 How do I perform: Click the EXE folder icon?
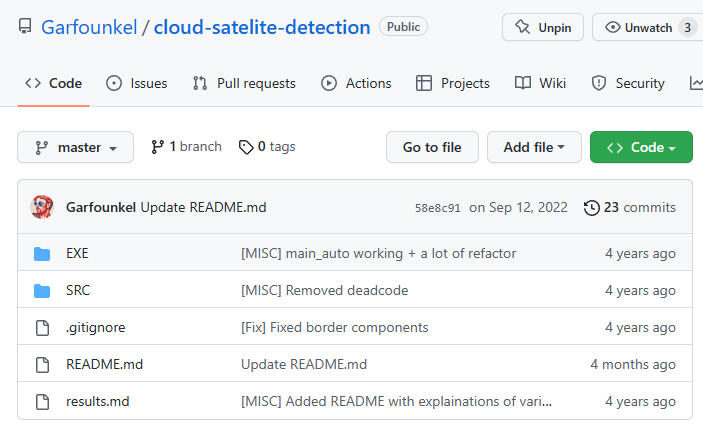click(x=42, y=254)
